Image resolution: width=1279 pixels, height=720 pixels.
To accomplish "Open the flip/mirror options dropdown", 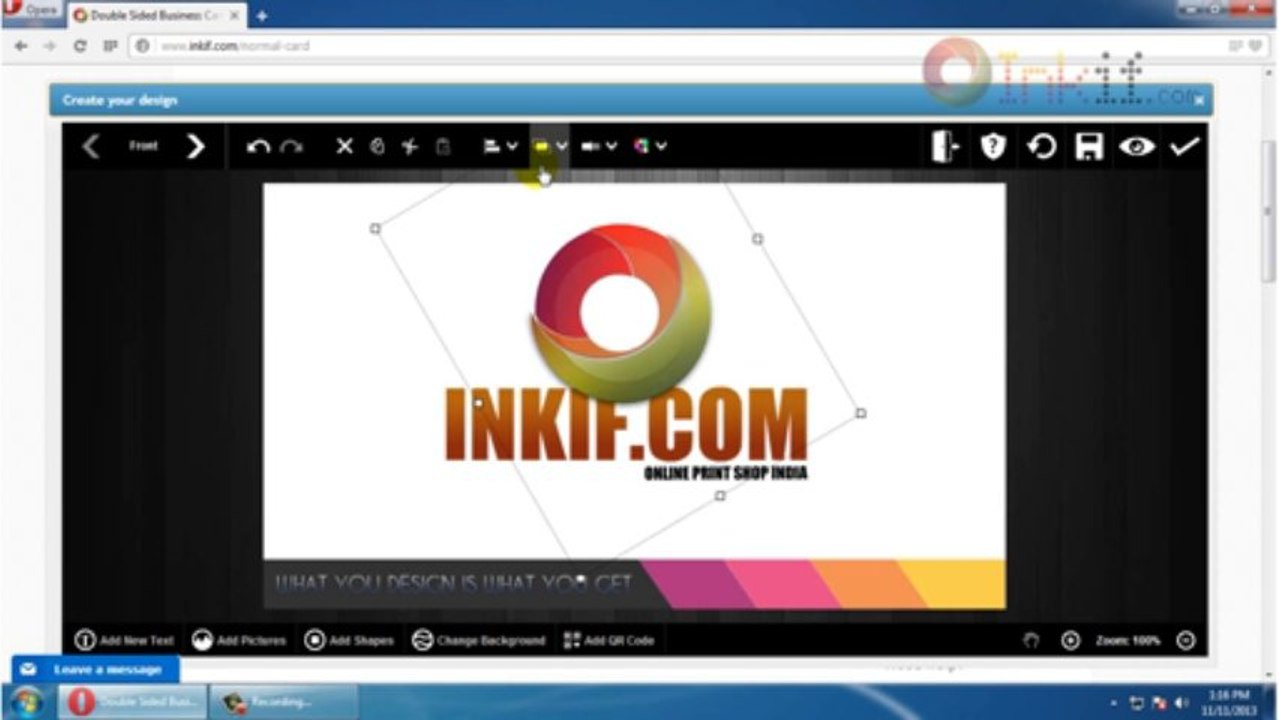I will point(599,146).
